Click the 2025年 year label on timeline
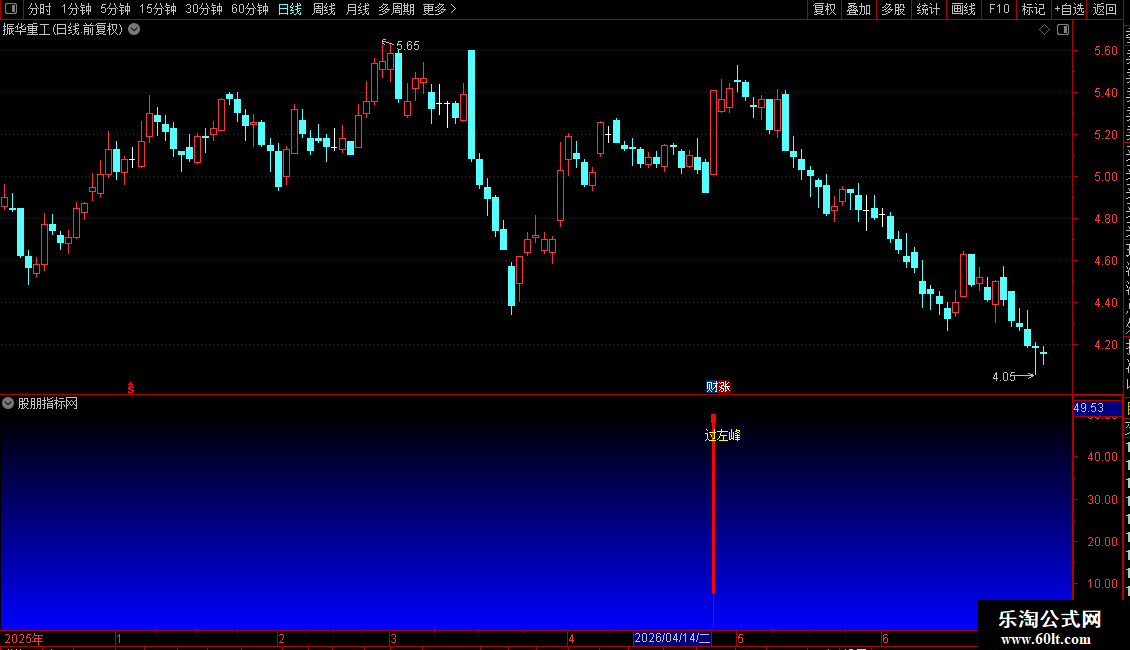 coord(24,639)
